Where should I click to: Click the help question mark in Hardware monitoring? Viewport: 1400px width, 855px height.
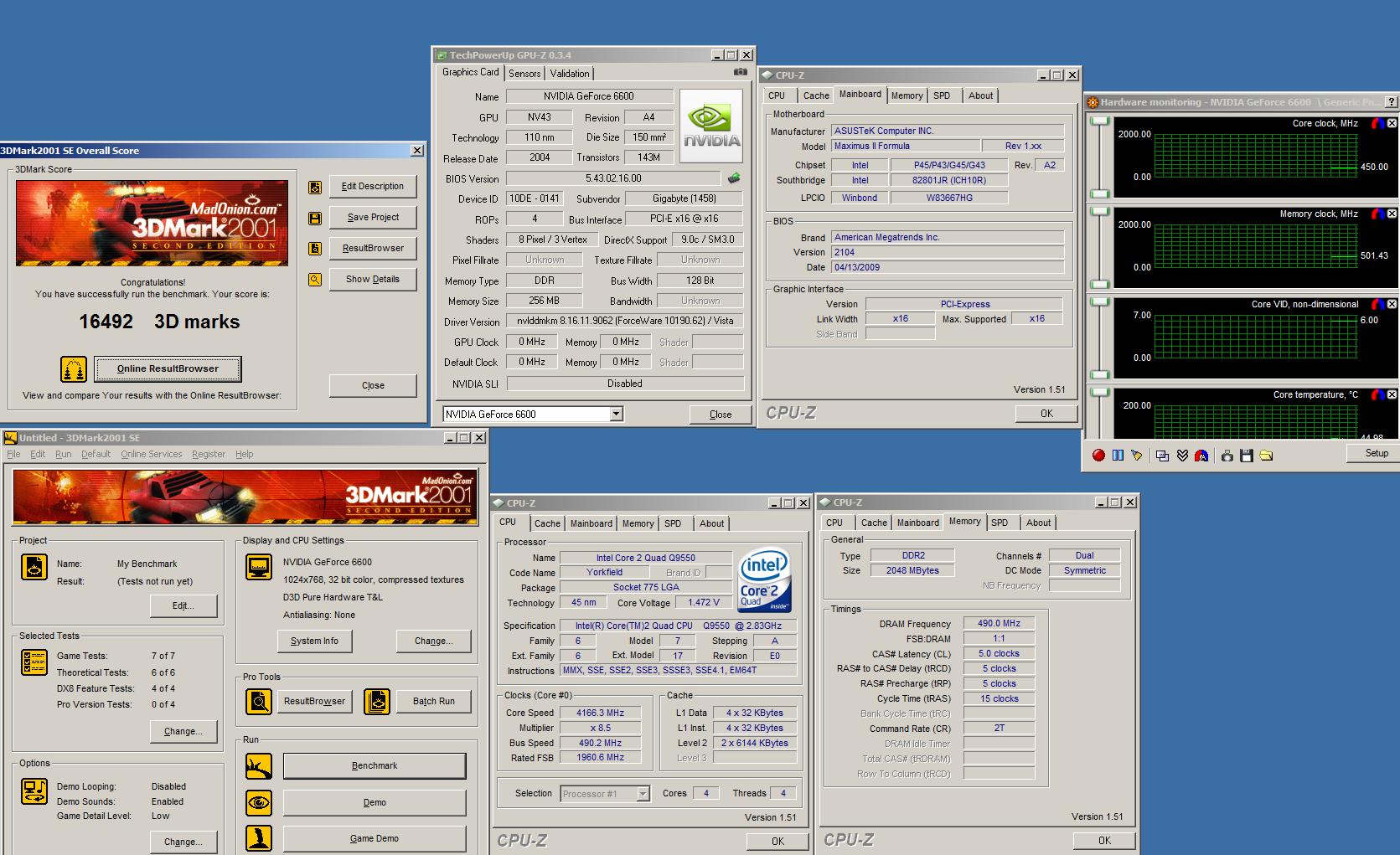[x=1392, y=102]
